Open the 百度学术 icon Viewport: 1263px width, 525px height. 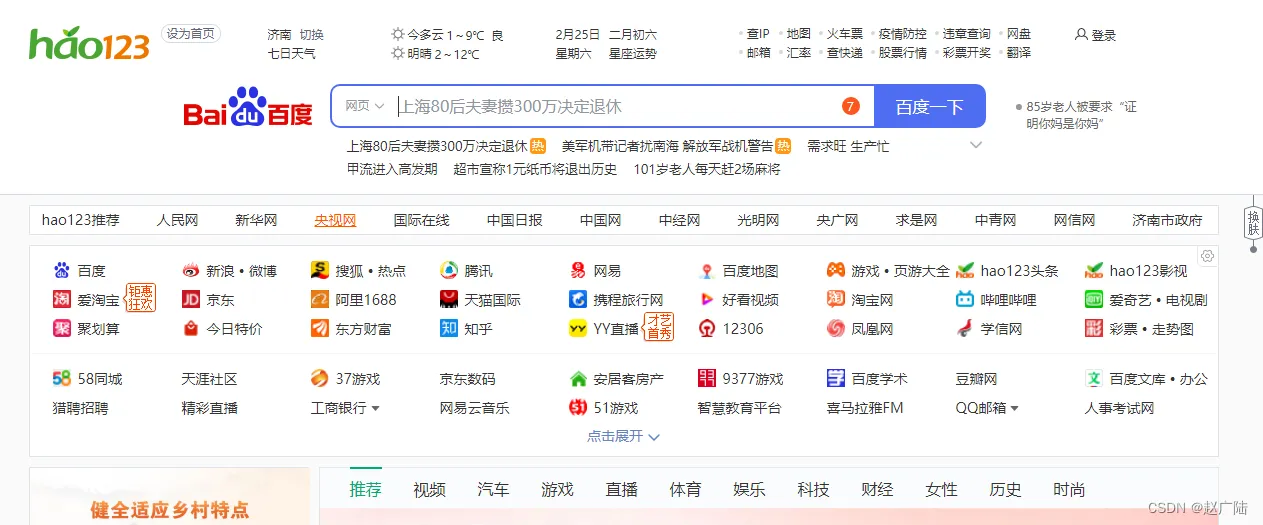(836, 379)
